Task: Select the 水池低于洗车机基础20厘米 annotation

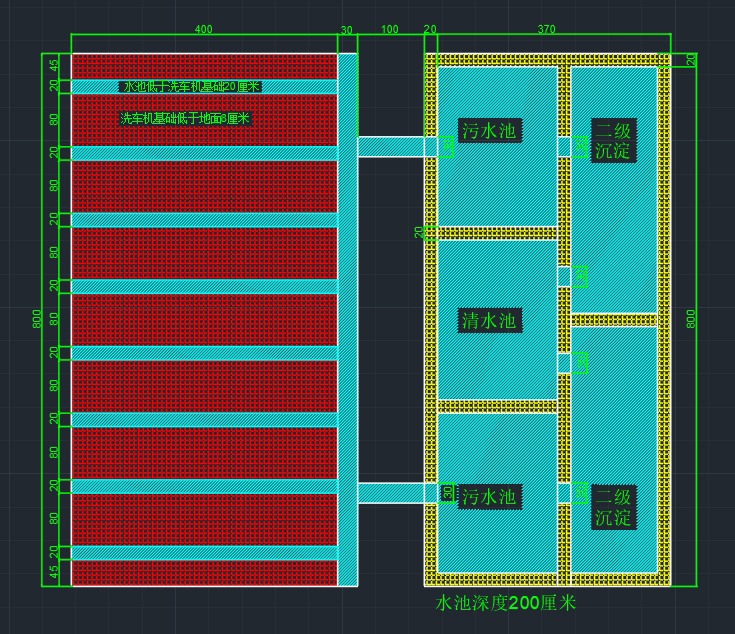Action: click(x=191, y=87)
